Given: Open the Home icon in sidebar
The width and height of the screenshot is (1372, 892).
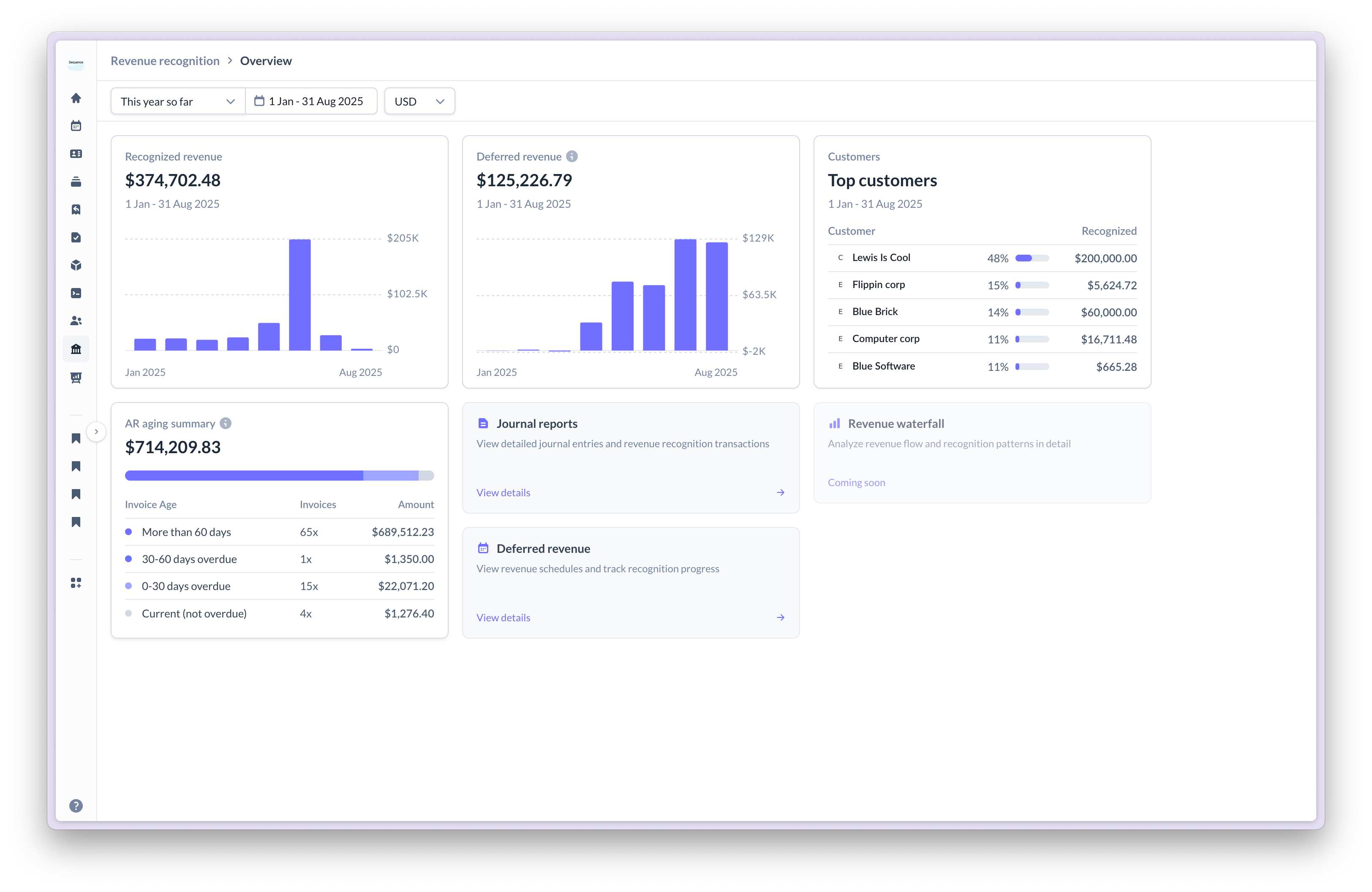Looking at the screenshot, I should click(76, 98).
